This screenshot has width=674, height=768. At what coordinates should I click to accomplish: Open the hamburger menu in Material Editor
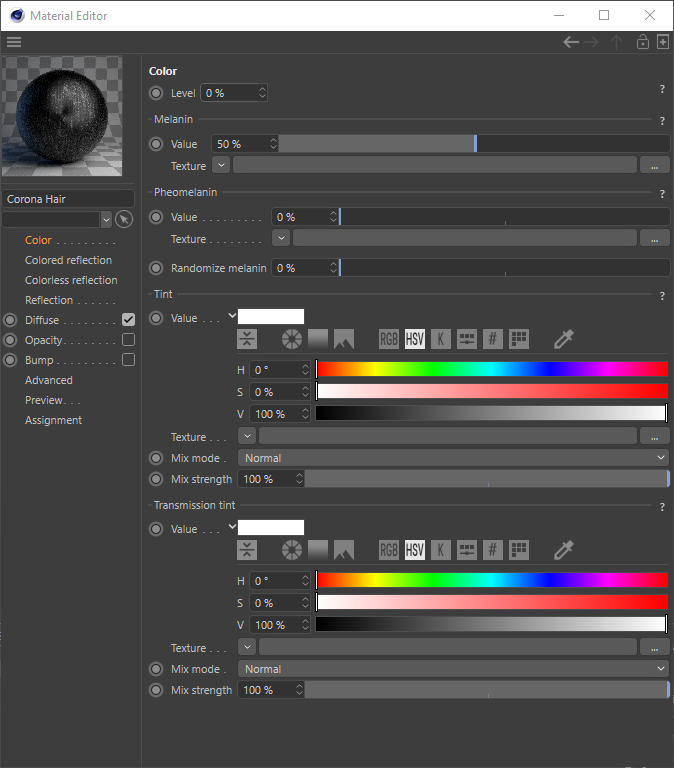[14, 42]
